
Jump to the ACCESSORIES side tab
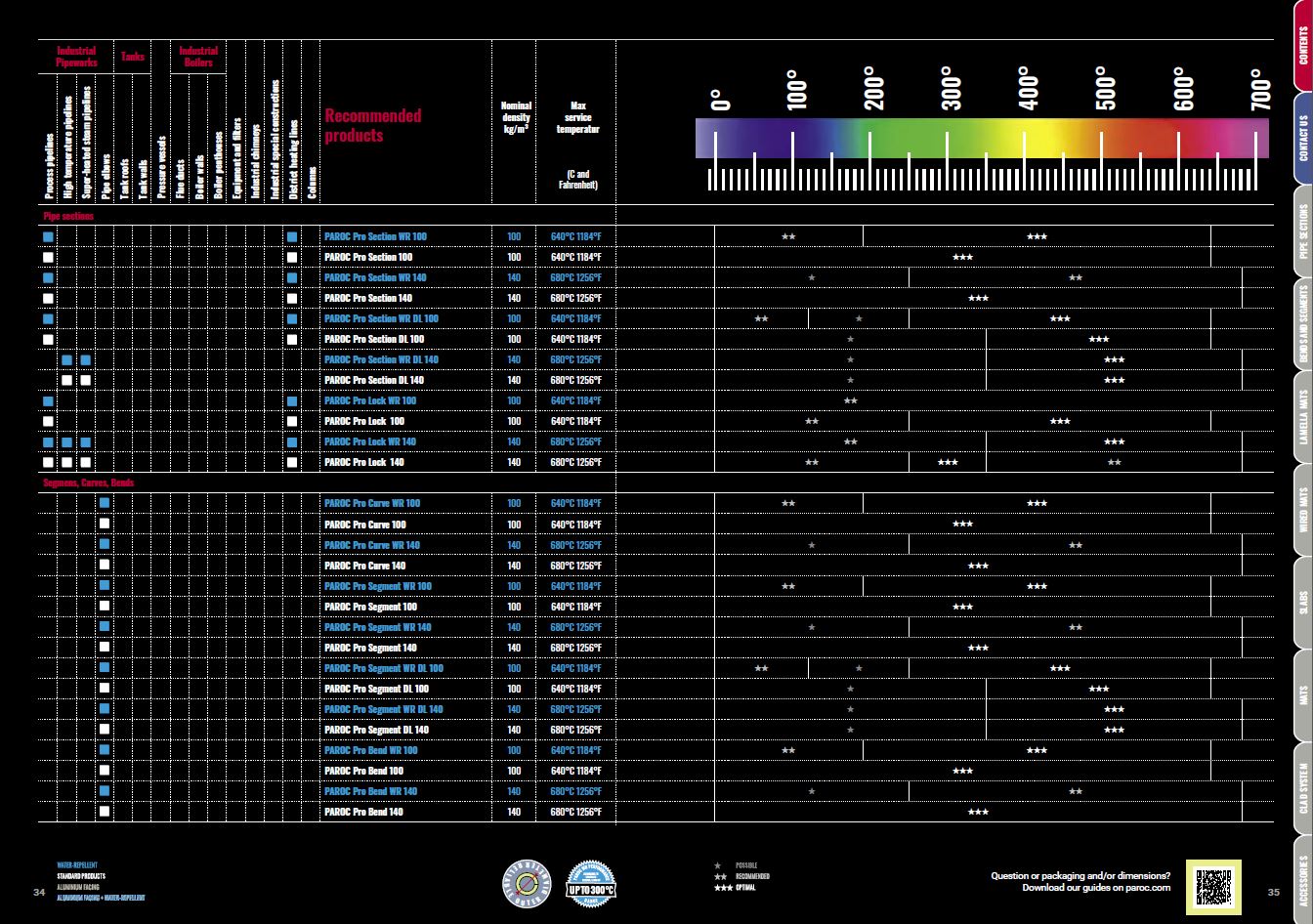pyautogui.click(x=1303, y=879)
